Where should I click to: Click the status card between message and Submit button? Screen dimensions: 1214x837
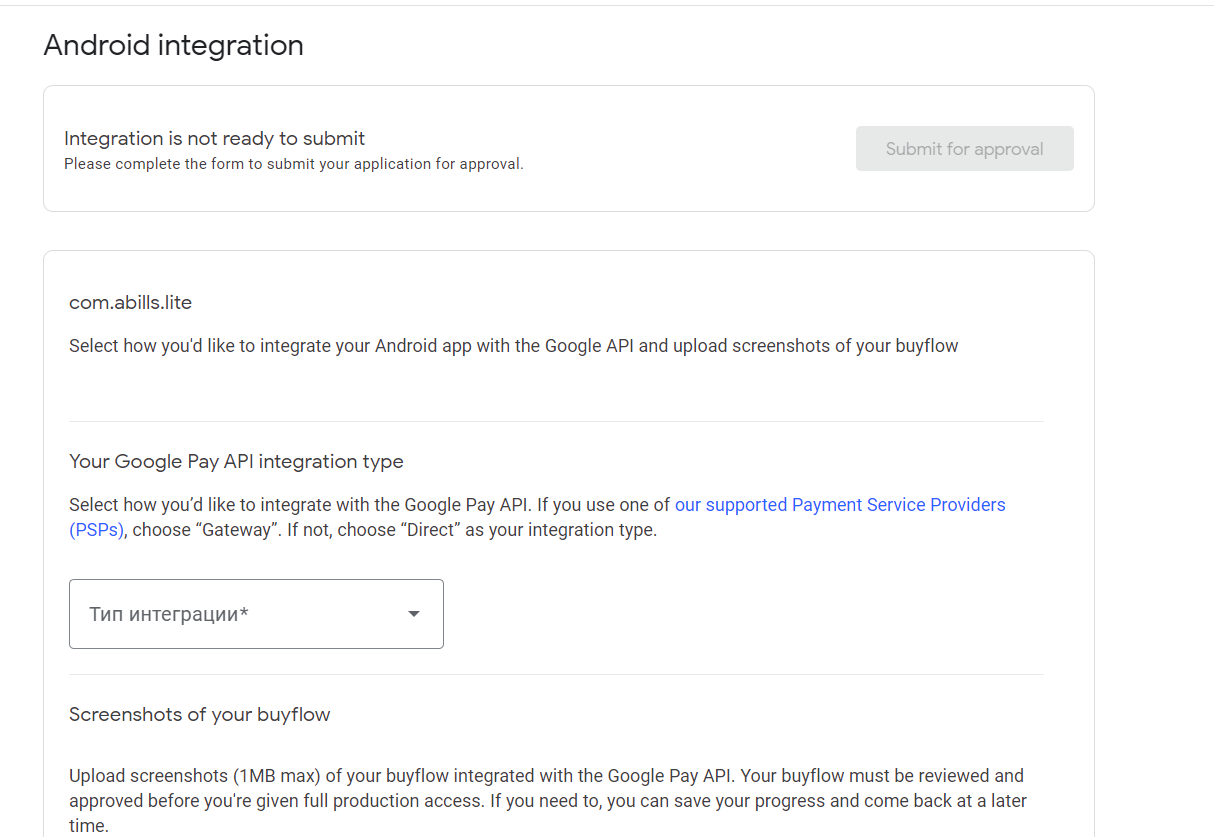click(690, 149)
